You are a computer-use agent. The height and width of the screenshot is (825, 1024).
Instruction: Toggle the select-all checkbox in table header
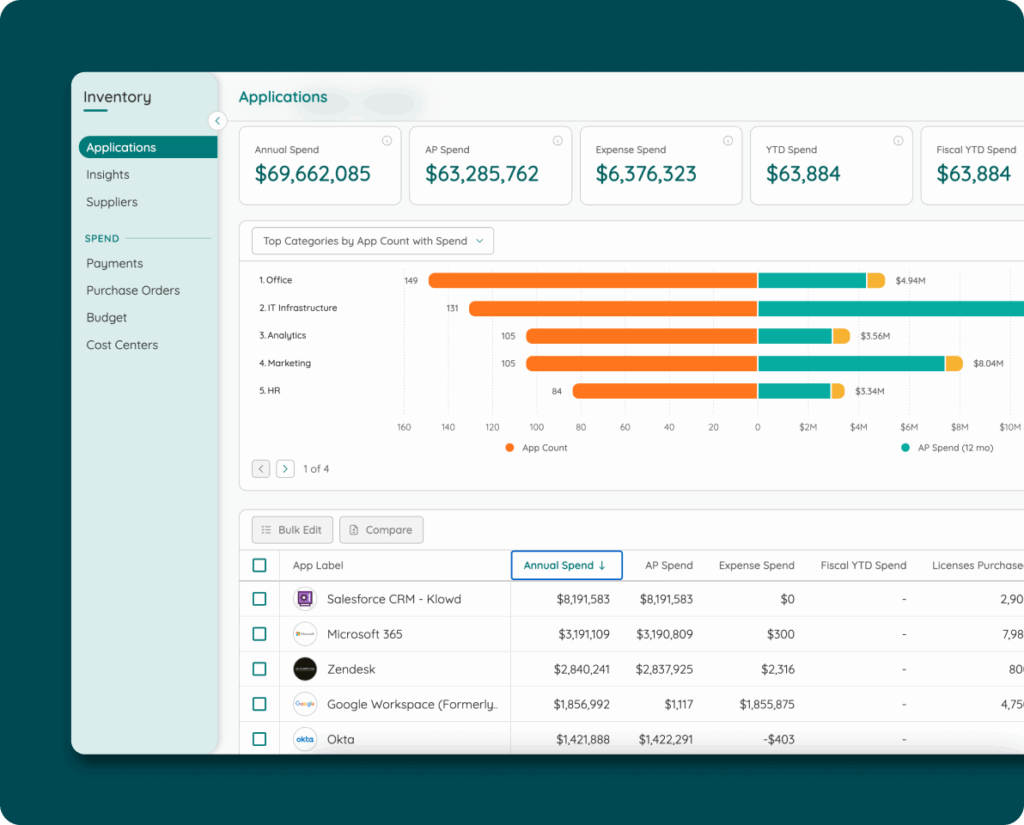point(259,565)
